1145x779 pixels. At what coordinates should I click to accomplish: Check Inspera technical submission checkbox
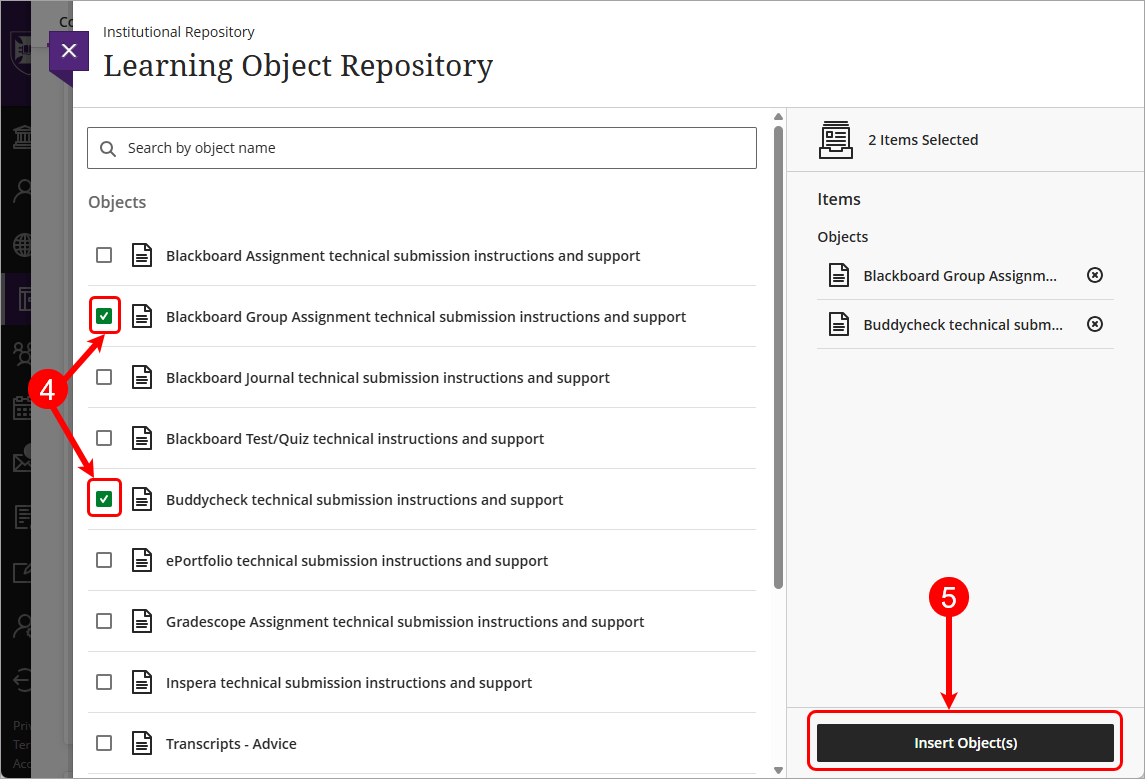click(x=104, y=682)
